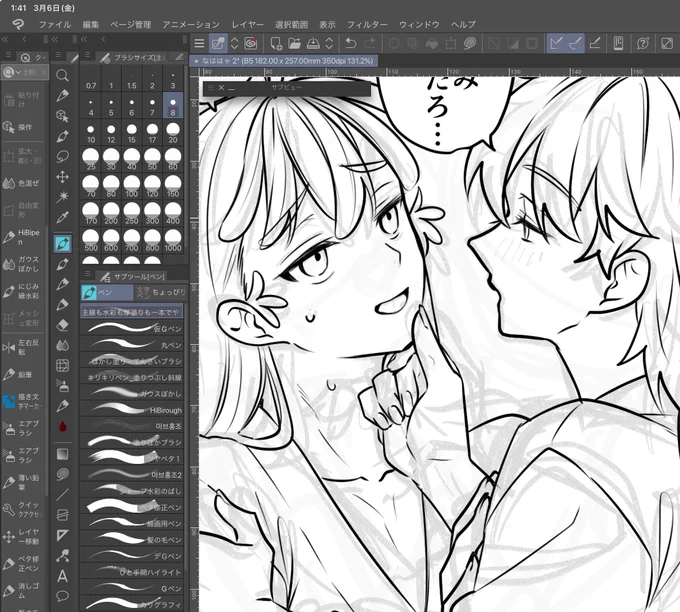Image resolution: width=680 pixels, height=612 pixels.
Task: Open the command bar hamburger menu
Action: click(199, 43)
